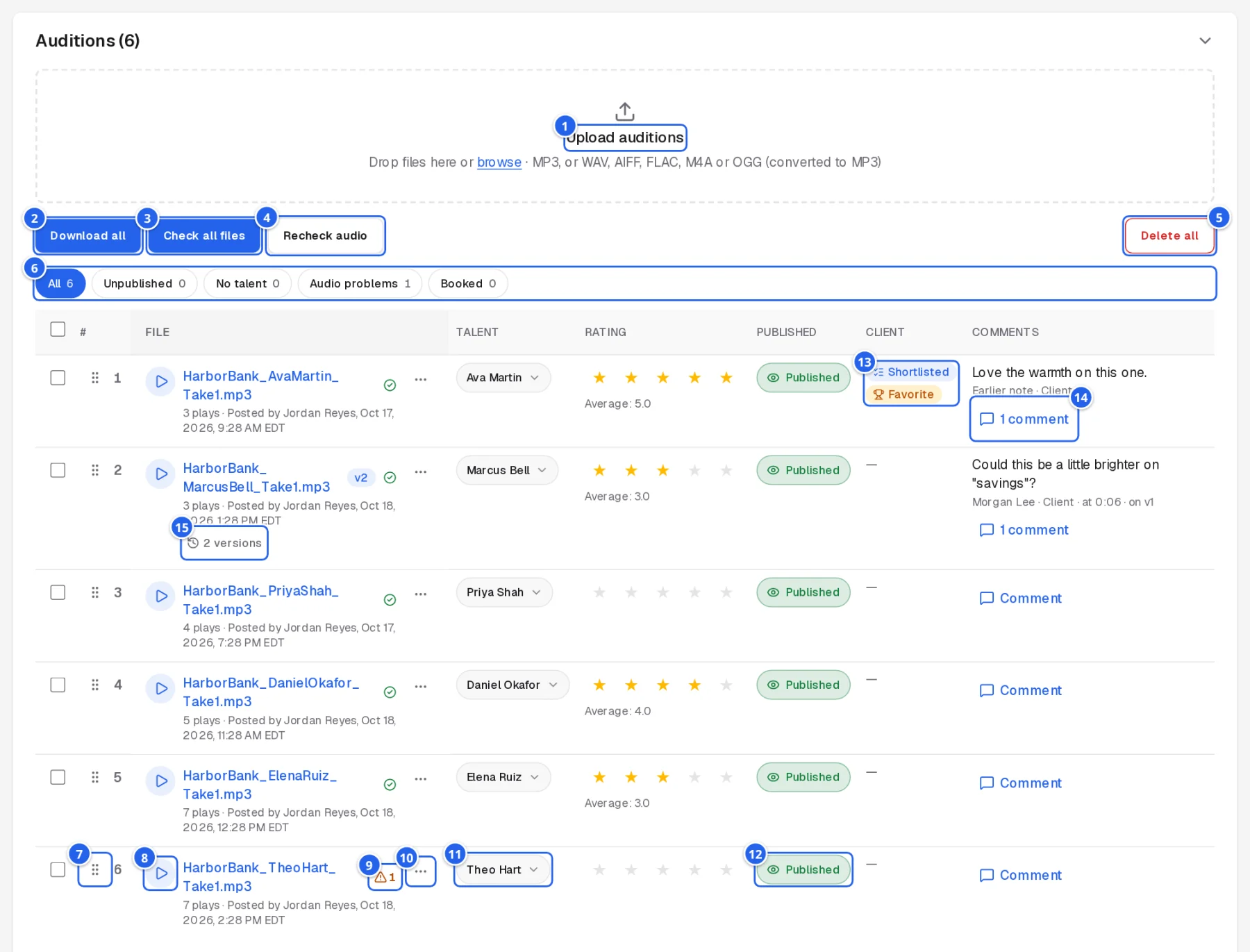
Task: Filter by Audio problems
Action: point(360,283)
